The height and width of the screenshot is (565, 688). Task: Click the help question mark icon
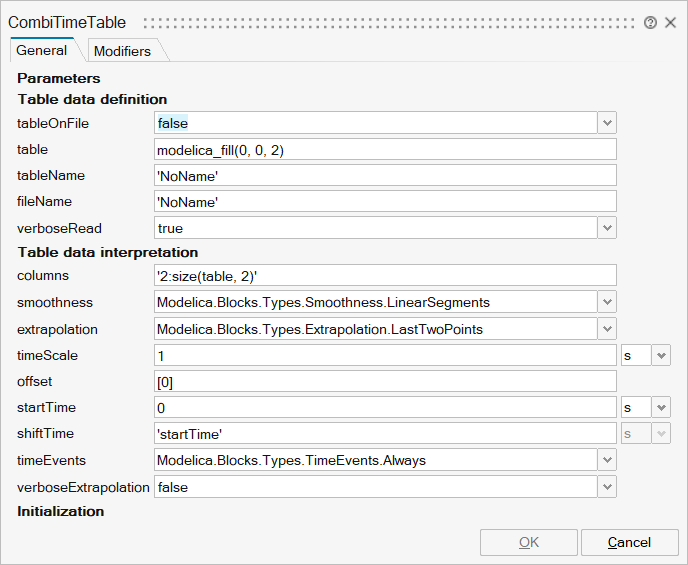tap(651, 22)
